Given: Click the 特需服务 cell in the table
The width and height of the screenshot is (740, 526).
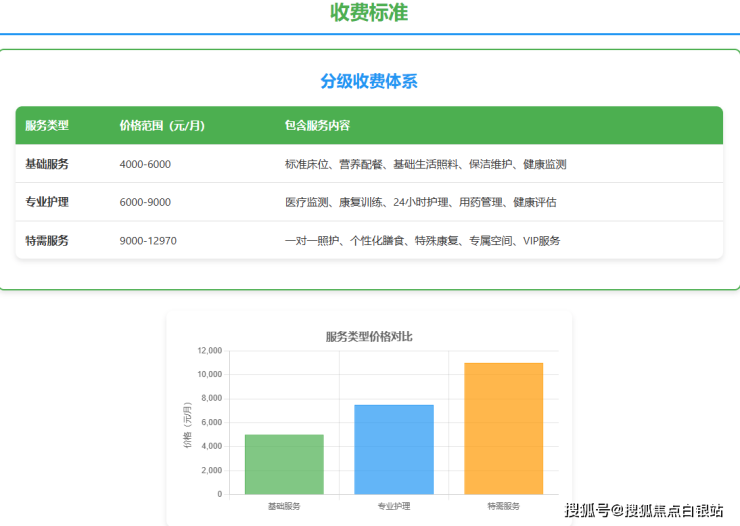Looking at the screenshot, I should pyautogui.click(x=47, y=241).
